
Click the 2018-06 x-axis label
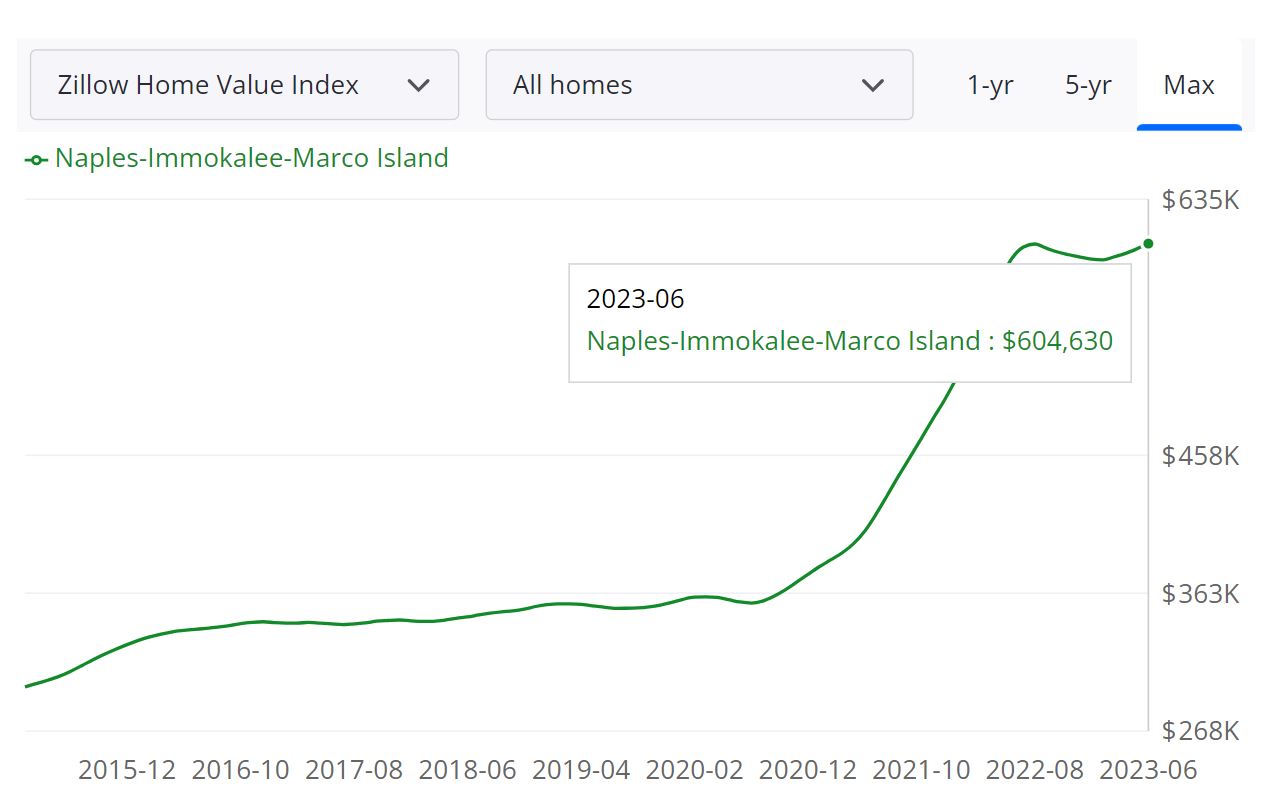(x=468, y=770)
